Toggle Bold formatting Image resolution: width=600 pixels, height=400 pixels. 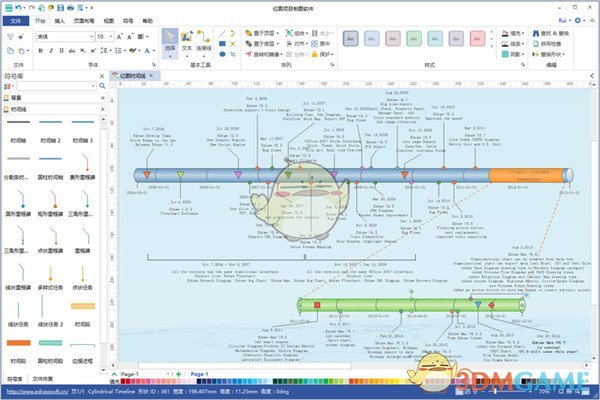(x=41, y=51)
